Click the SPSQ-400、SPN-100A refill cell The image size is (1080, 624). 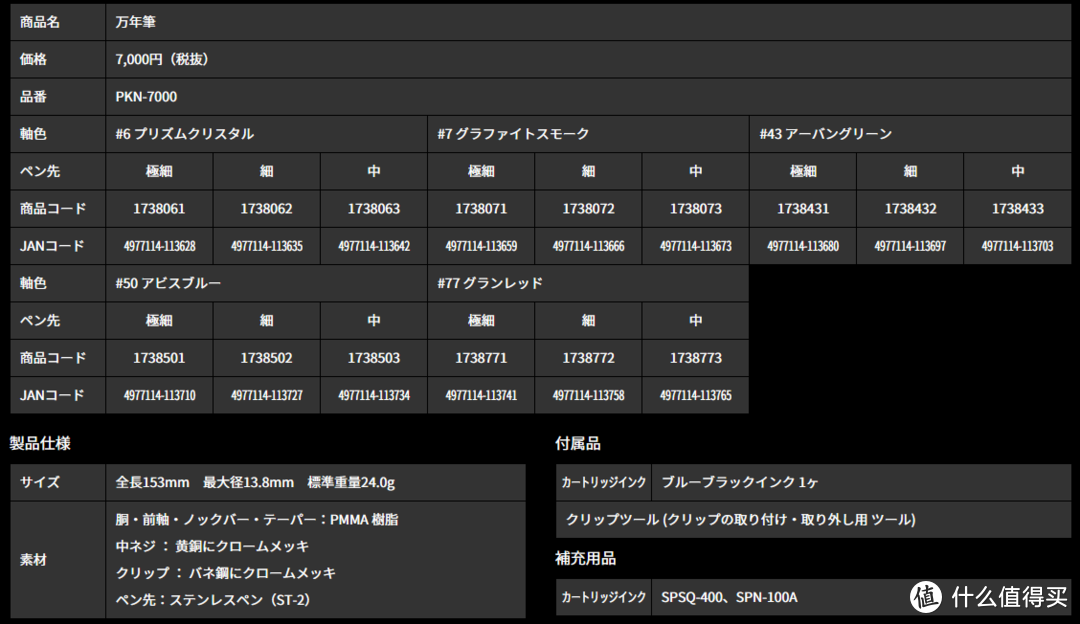729,598
